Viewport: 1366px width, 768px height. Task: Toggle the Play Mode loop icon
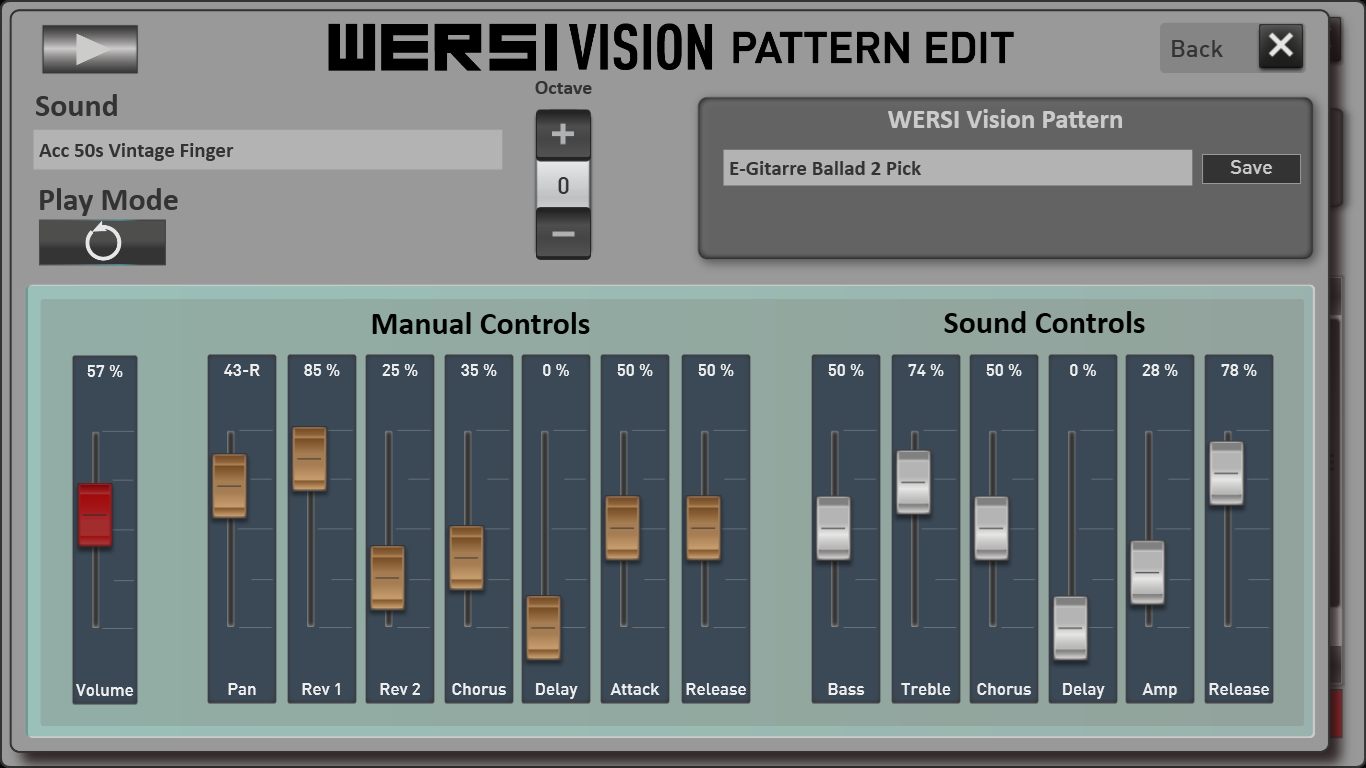(x=102, y=242)
